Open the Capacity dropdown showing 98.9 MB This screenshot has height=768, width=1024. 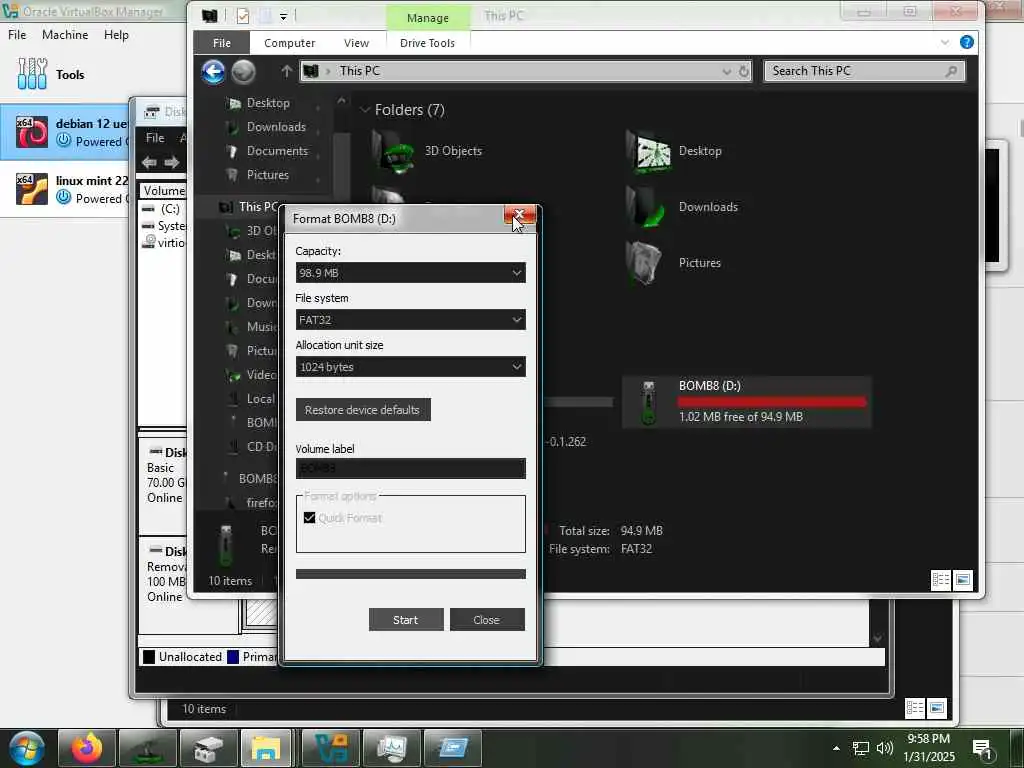pos(410,273)
